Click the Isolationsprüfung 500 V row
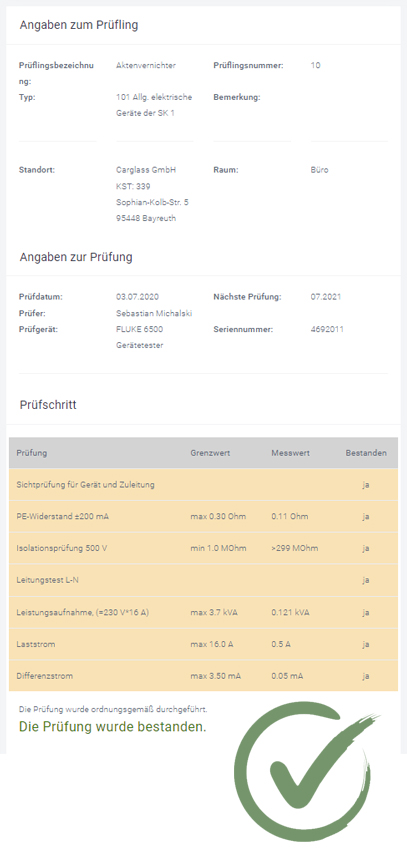 (x=204, y=549)
